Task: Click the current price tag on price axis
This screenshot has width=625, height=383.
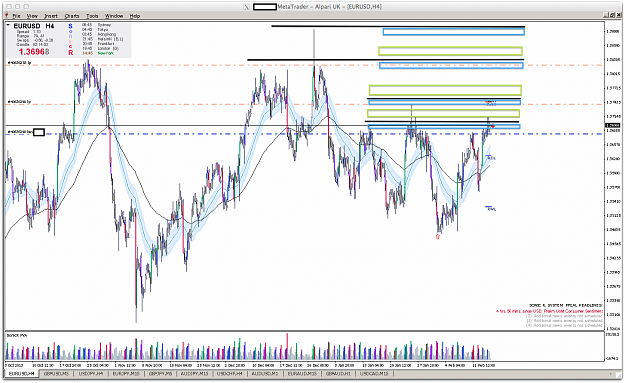Action: tap(613, 126)
